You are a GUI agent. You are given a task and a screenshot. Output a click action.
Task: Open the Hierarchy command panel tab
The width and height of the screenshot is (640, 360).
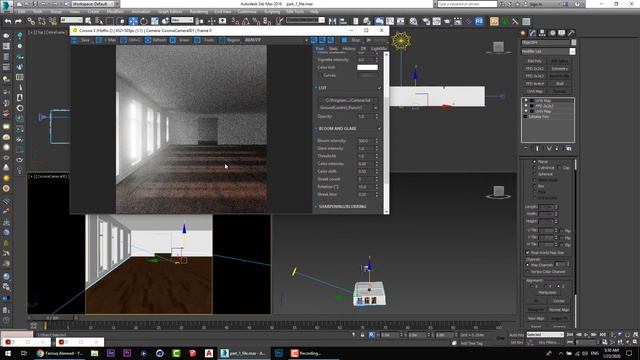pos(542,33)
